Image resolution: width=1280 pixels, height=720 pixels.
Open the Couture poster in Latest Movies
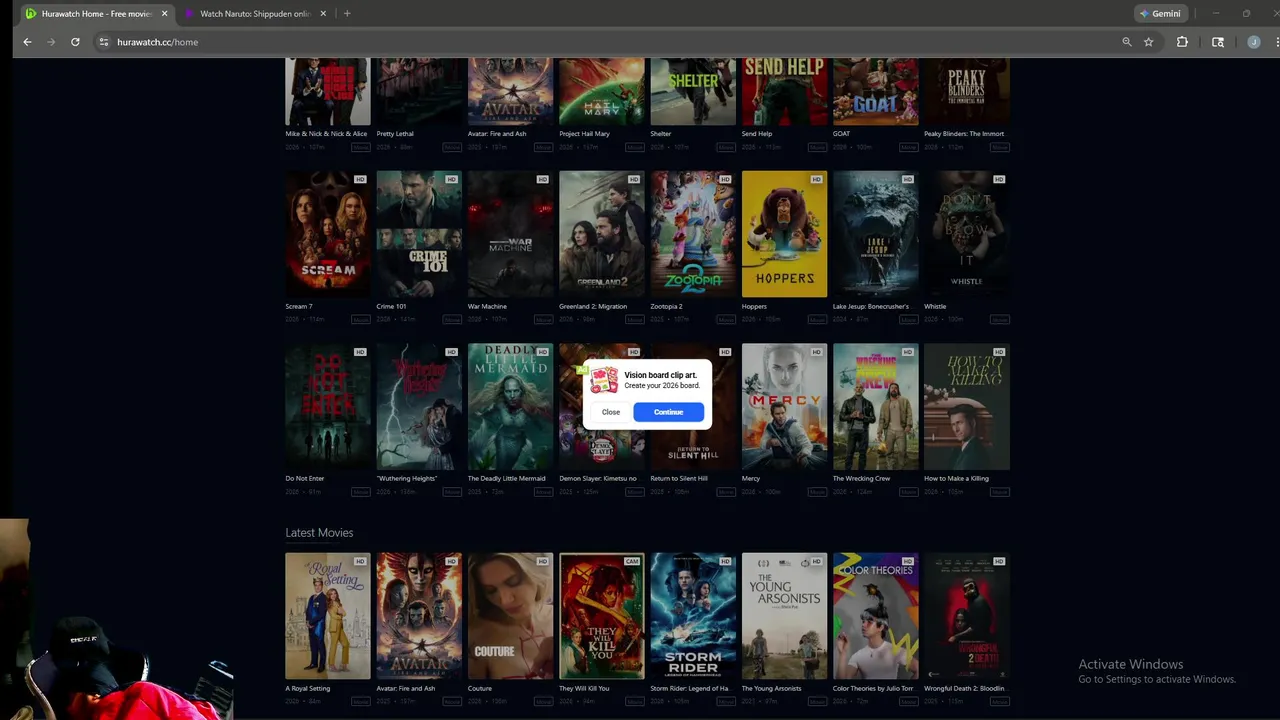point(510,616)
